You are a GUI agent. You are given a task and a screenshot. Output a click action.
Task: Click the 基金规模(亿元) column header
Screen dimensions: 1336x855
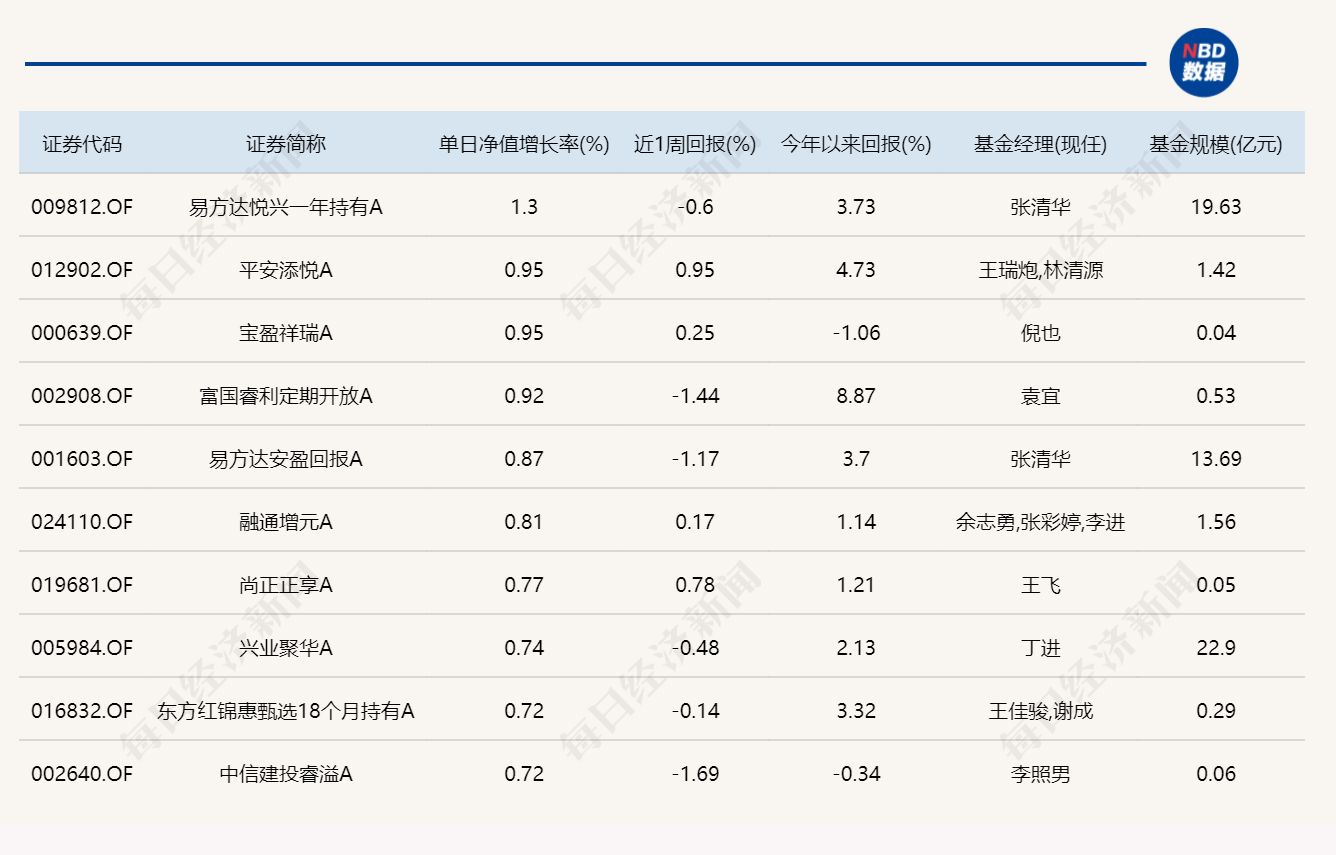pos(1216,144)
